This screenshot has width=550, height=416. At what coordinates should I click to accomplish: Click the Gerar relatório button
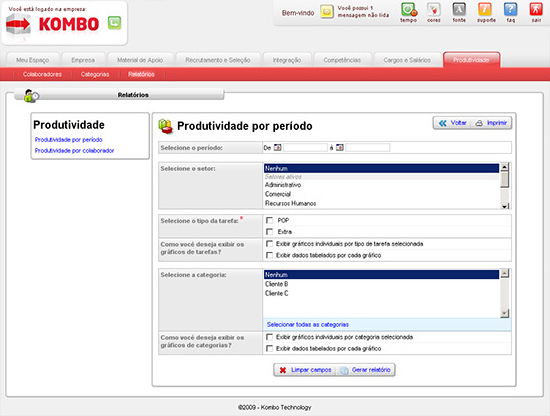pos(366,370)
